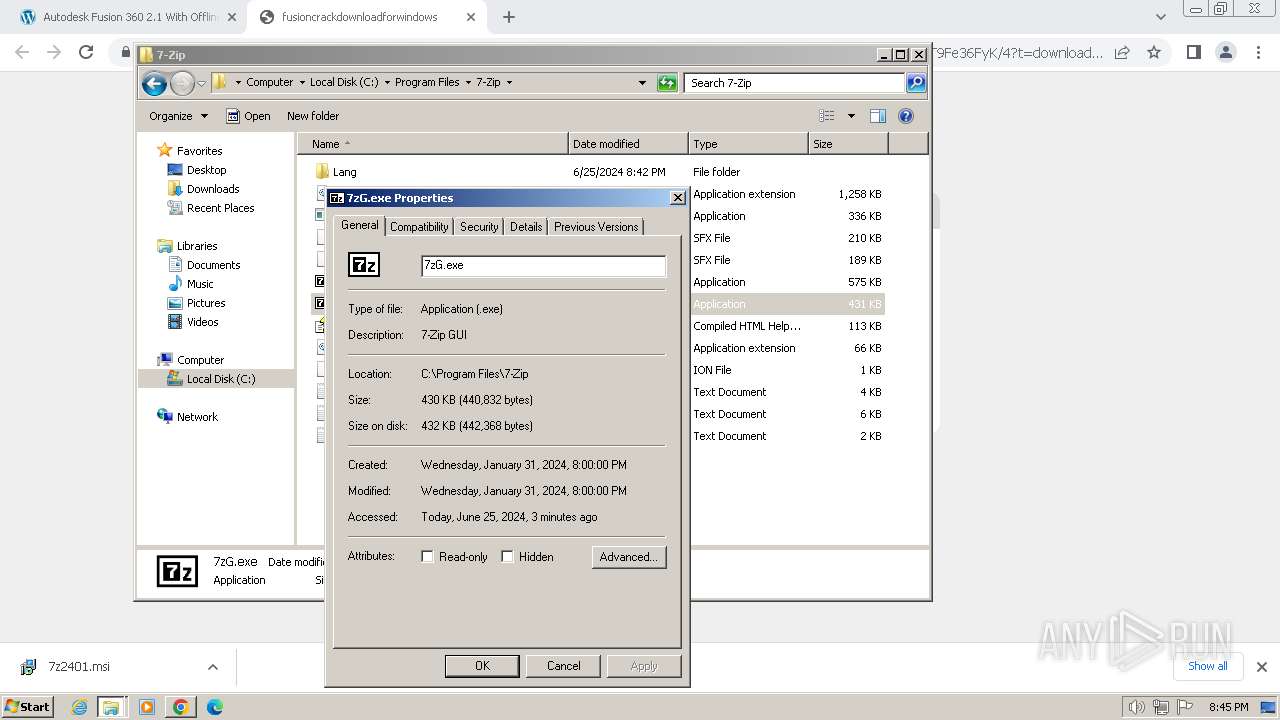Open the Chrome side panel icon

tap(1193, 52)
